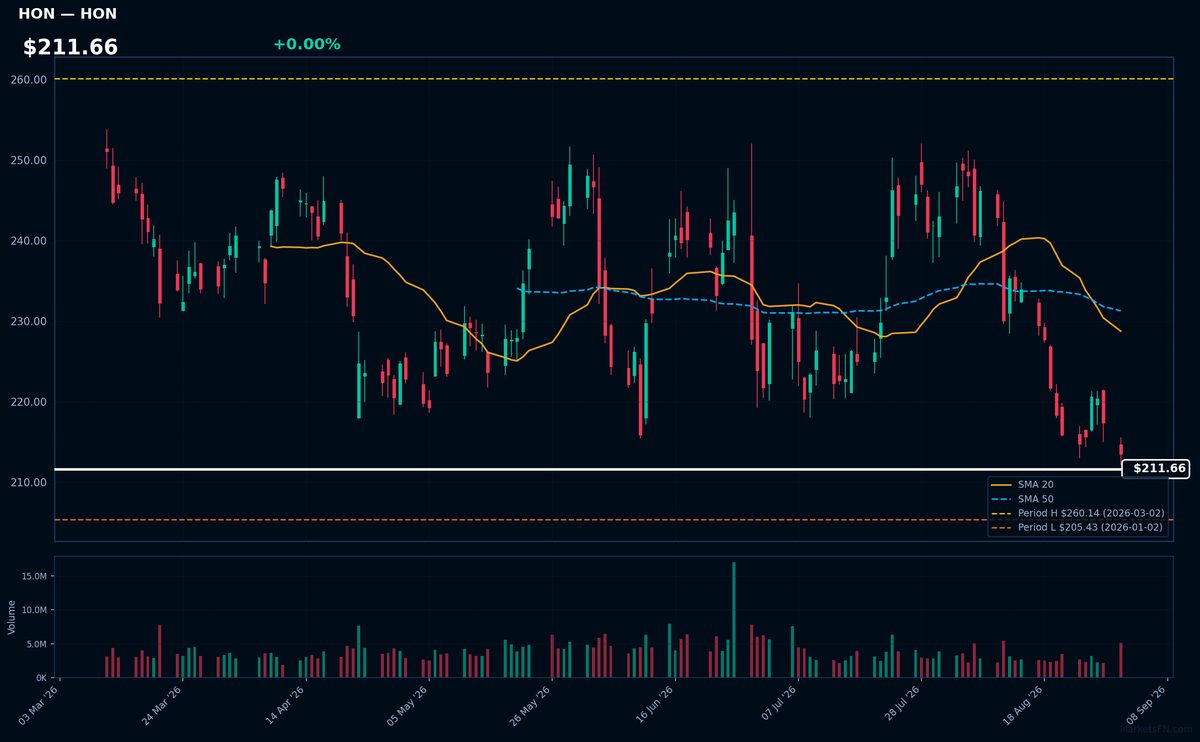The width and height of the screenshot is (1200, 742).
Task: Click the 230.00 y-axis label
Action: tap(29, 321)
